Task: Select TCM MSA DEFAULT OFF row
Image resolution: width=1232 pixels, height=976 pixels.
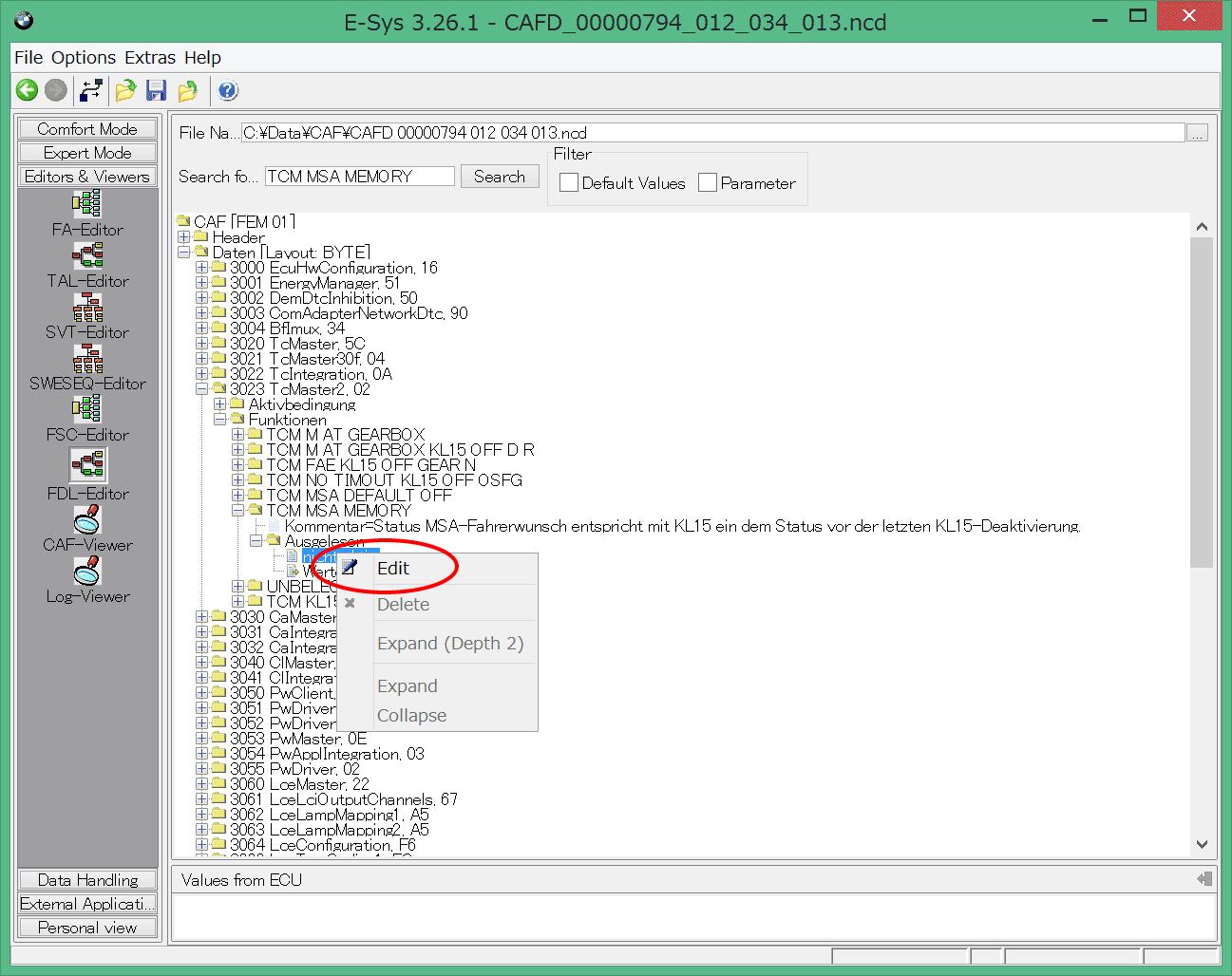Action: (x=359, y=496)
